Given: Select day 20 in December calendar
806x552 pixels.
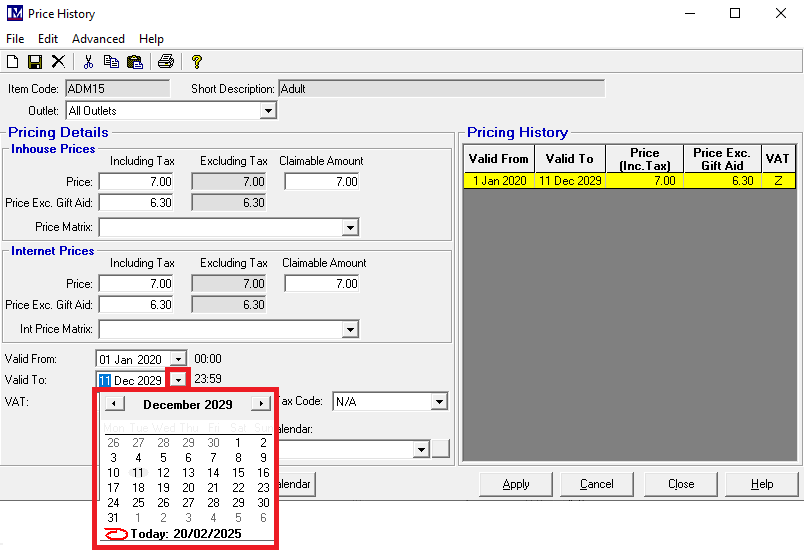Looking at the screenshot, I should pos(188,488).
